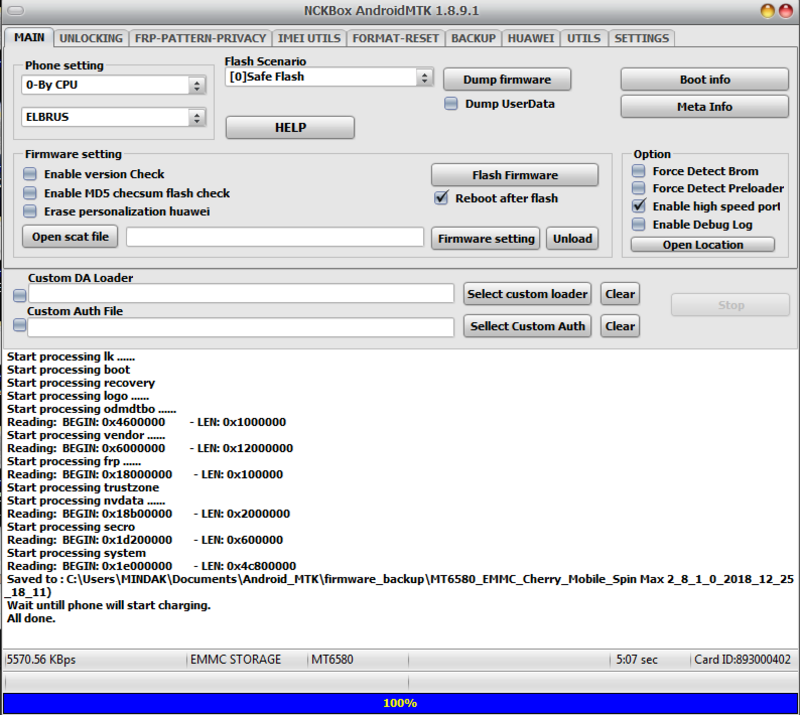The image size is (800, 715).
Task: Click the Open Location button
Action: tap(703, 245)
